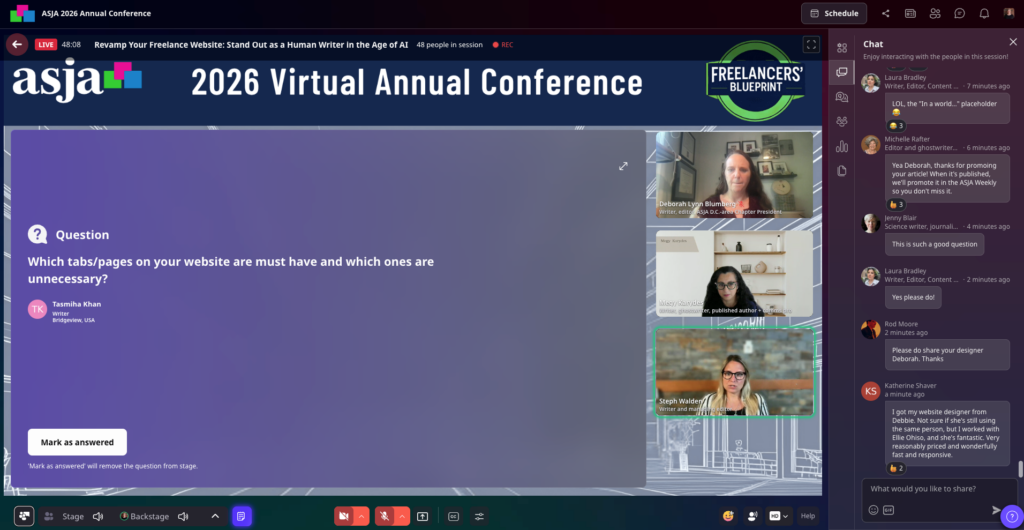Go back using the arrow button
This screenshot has height=530, width=1024.
pos(17,44)
